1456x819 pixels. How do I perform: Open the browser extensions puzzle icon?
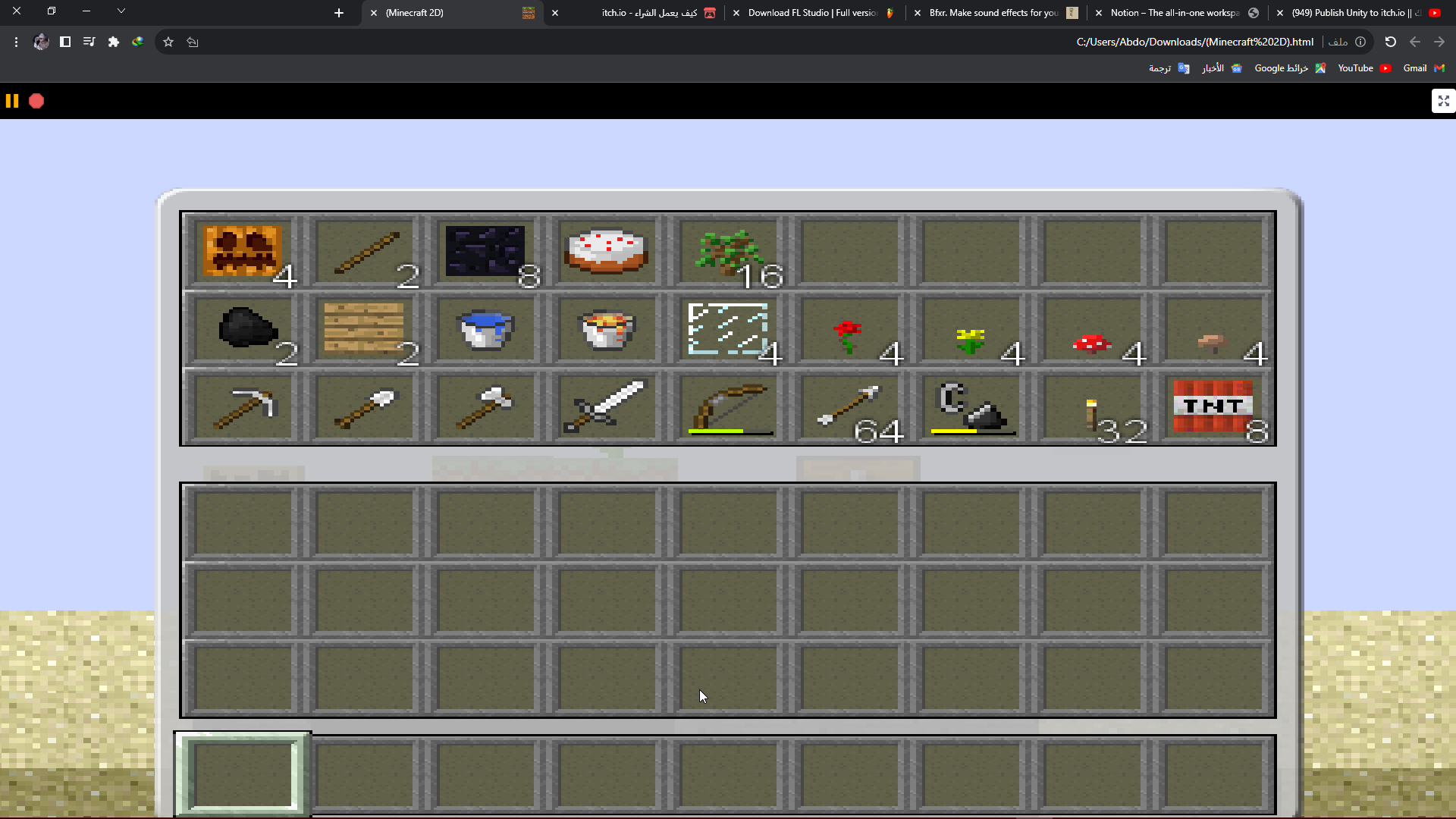(x=114, y=42)
